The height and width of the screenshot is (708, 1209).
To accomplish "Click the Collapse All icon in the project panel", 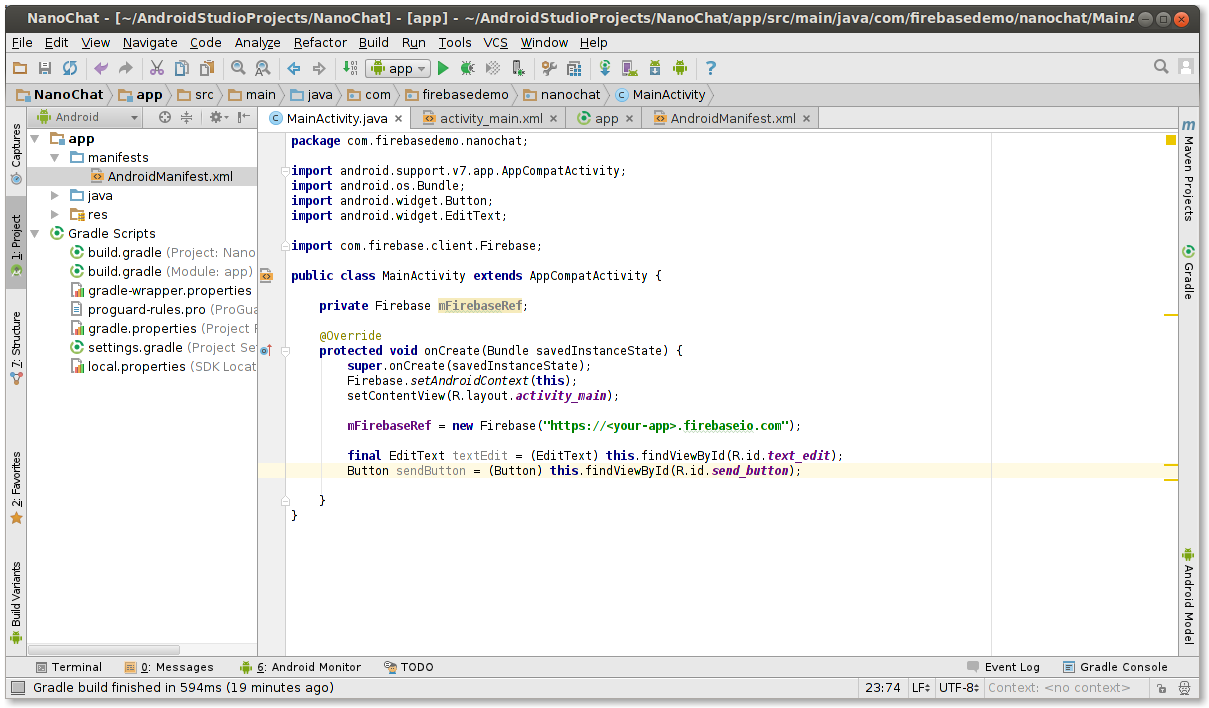I will pos(186,117).
